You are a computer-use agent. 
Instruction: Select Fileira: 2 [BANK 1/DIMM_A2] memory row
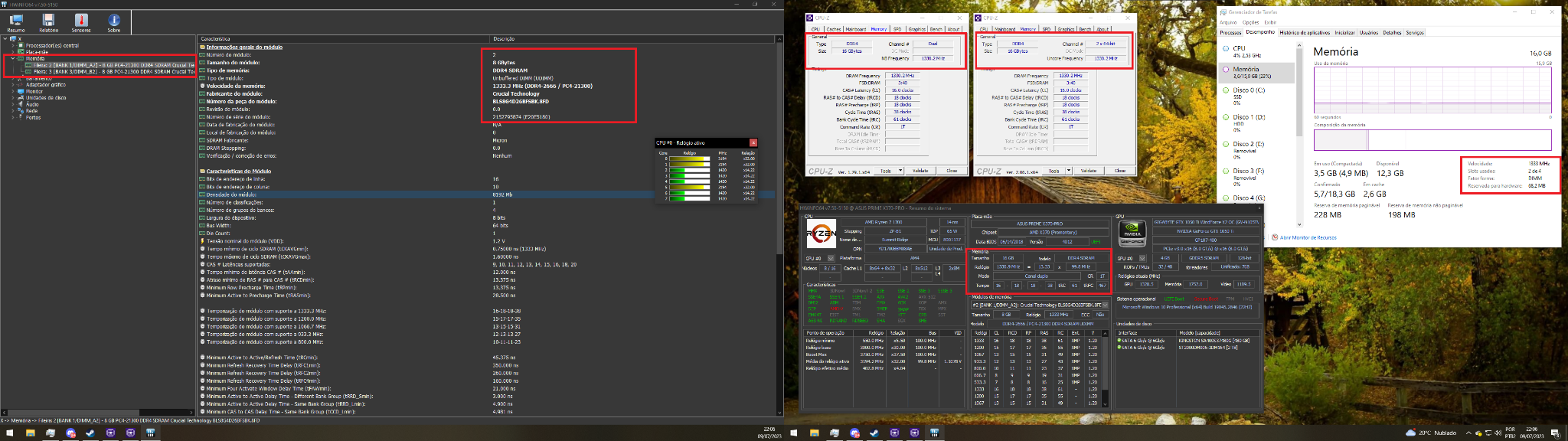click(x=113, y=65)
